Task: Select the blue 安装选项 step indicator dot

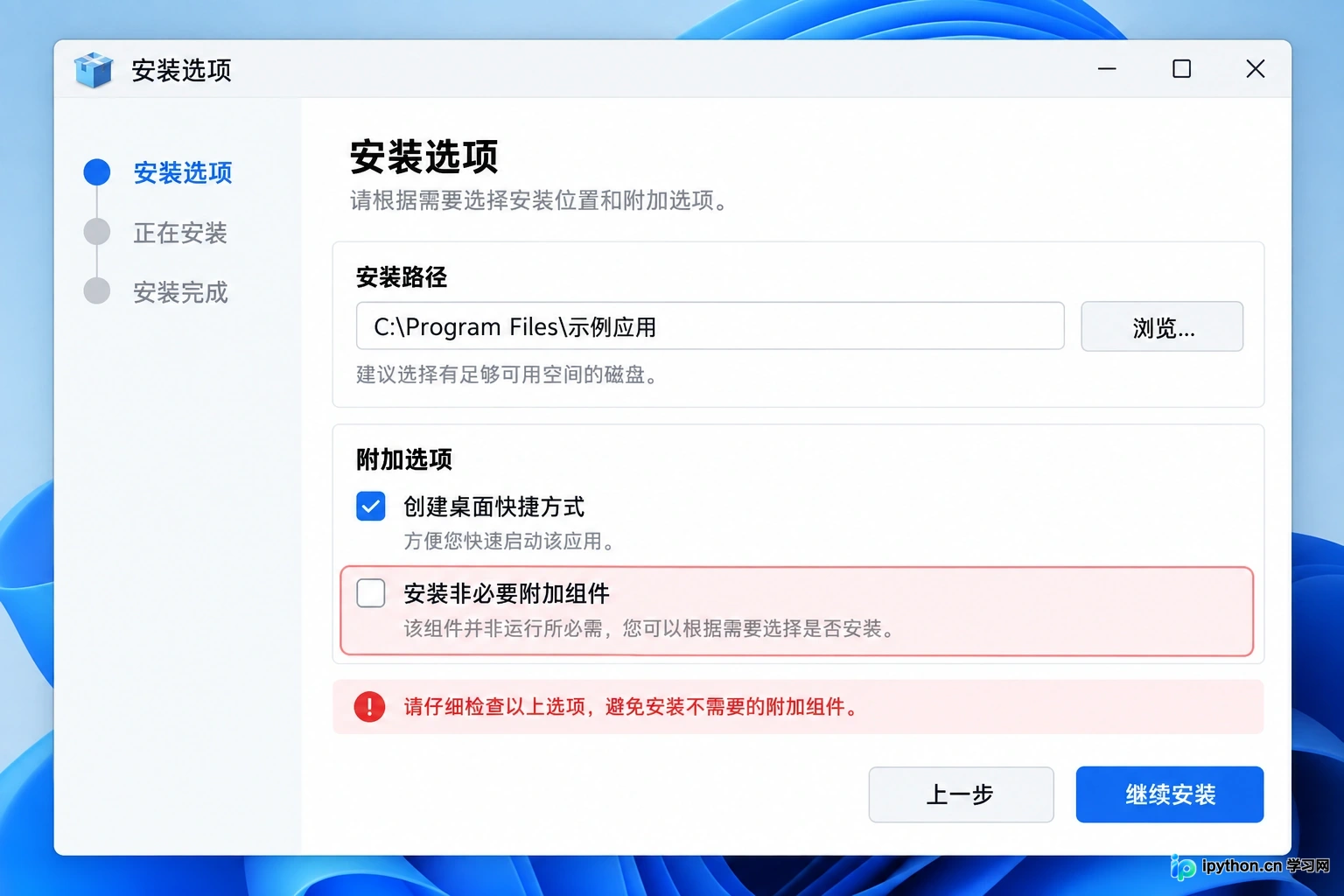Action: pyautogui.click(x=97, y=172)
